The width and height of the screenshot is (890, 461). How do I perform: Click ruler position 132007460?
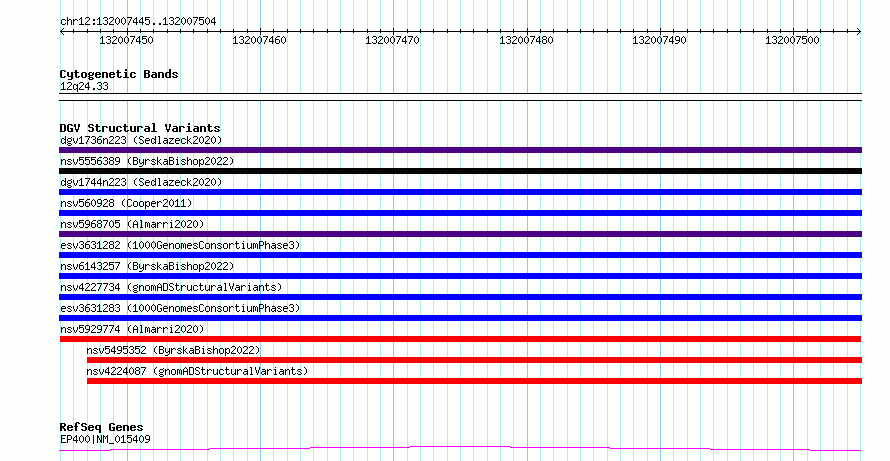click(x=259, y=40)
